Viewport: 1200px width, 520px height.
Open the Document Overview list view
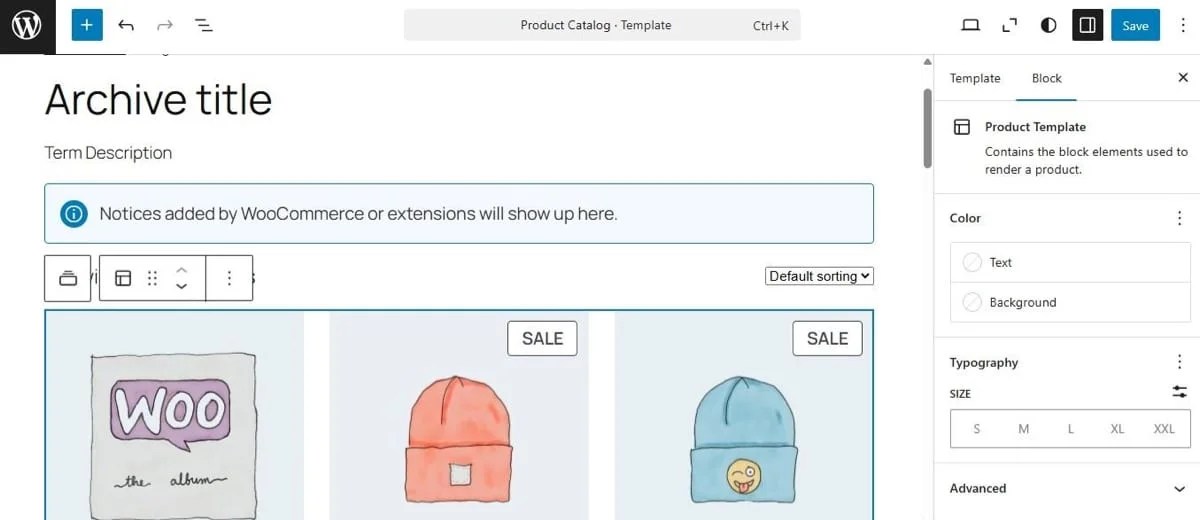tap(203, 26)
